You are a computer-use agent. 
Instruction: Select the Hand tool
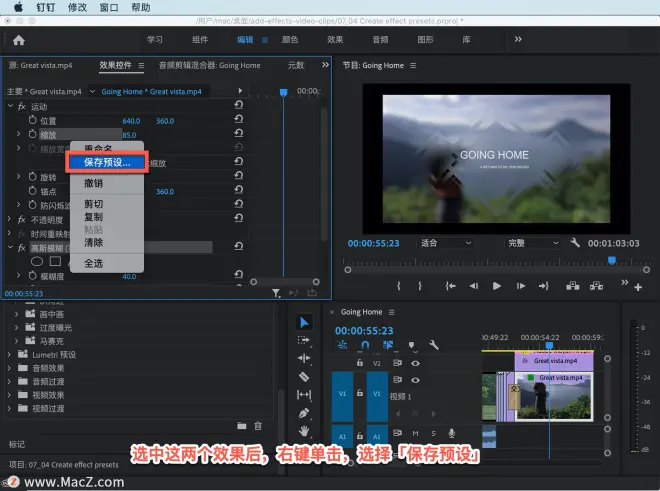[304, 431]
